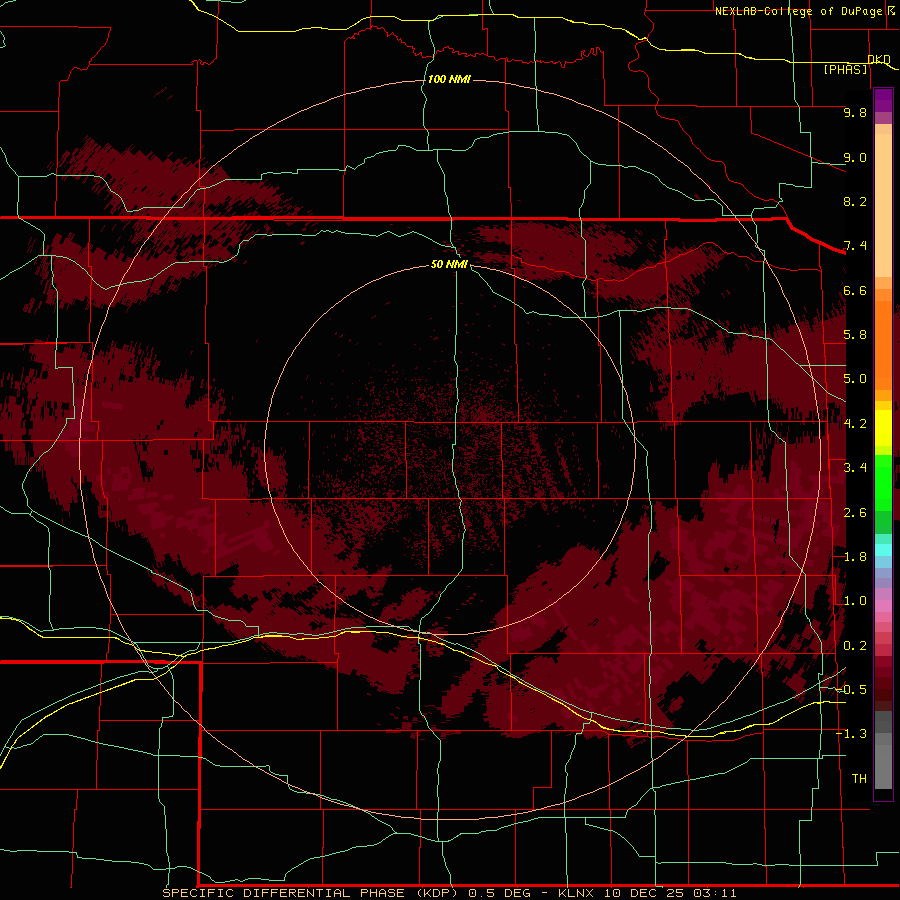Screen dimensions: 900x900
Task: Click the 8.2 scale value
Action: 855,201
